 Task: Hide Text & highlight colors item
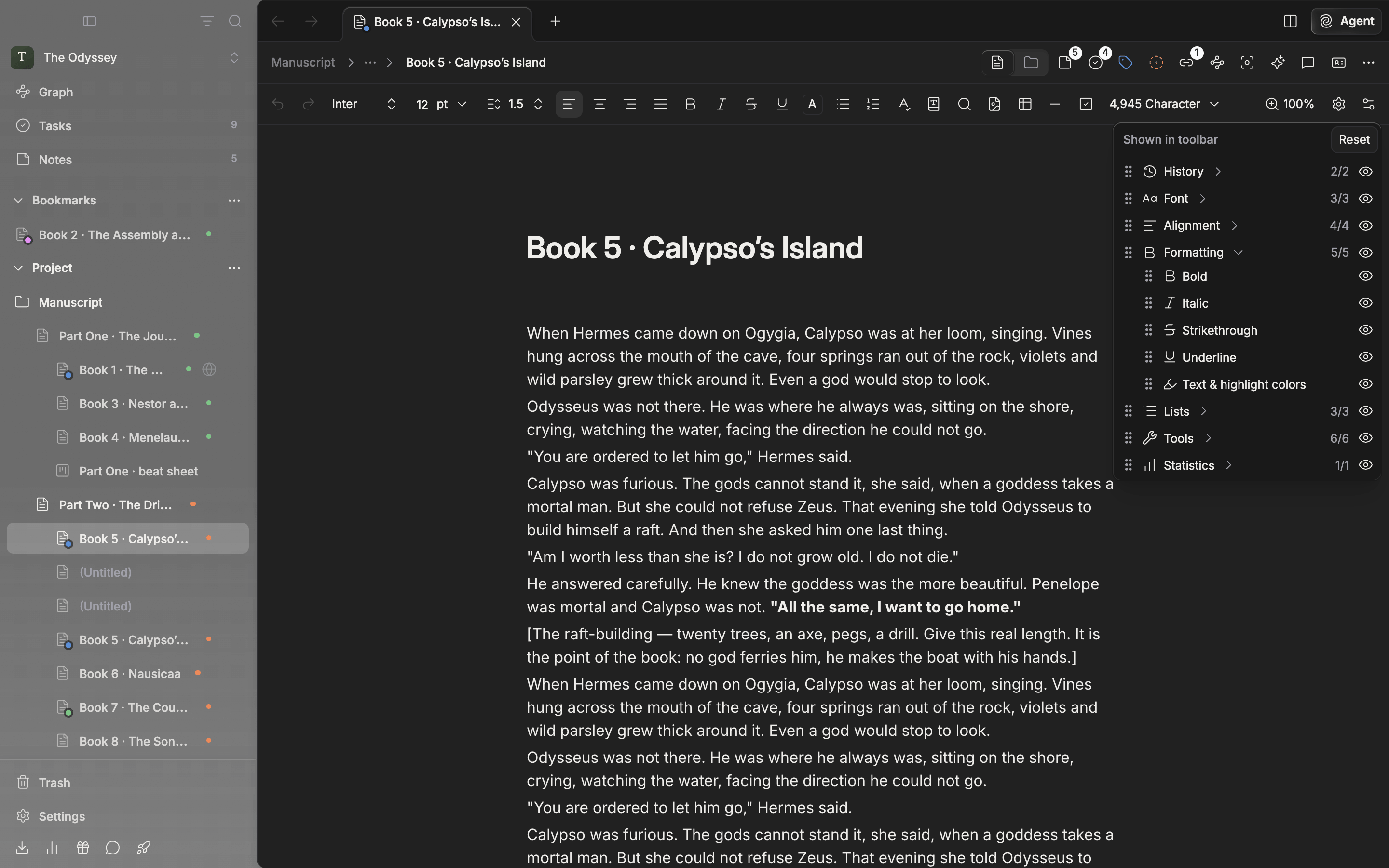[1365, 384]
